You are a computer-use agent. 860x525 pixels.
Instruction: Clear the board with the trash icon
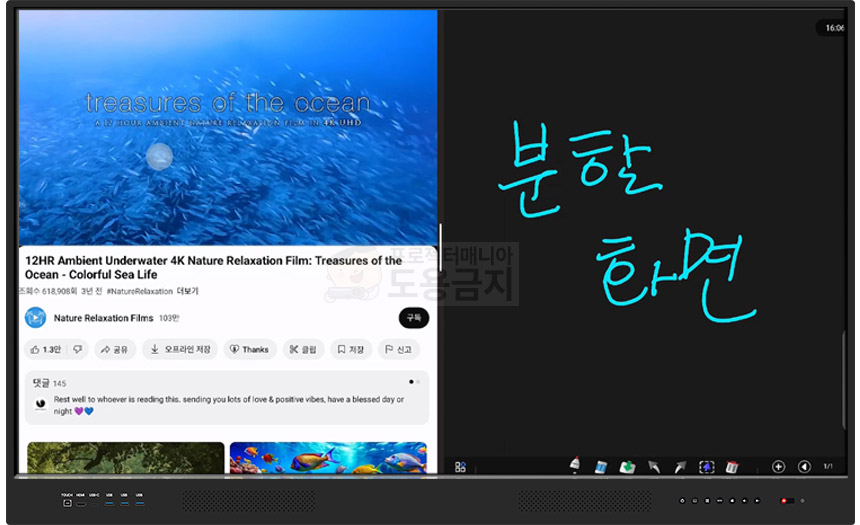pyautogui.click(x=732, y=467)
